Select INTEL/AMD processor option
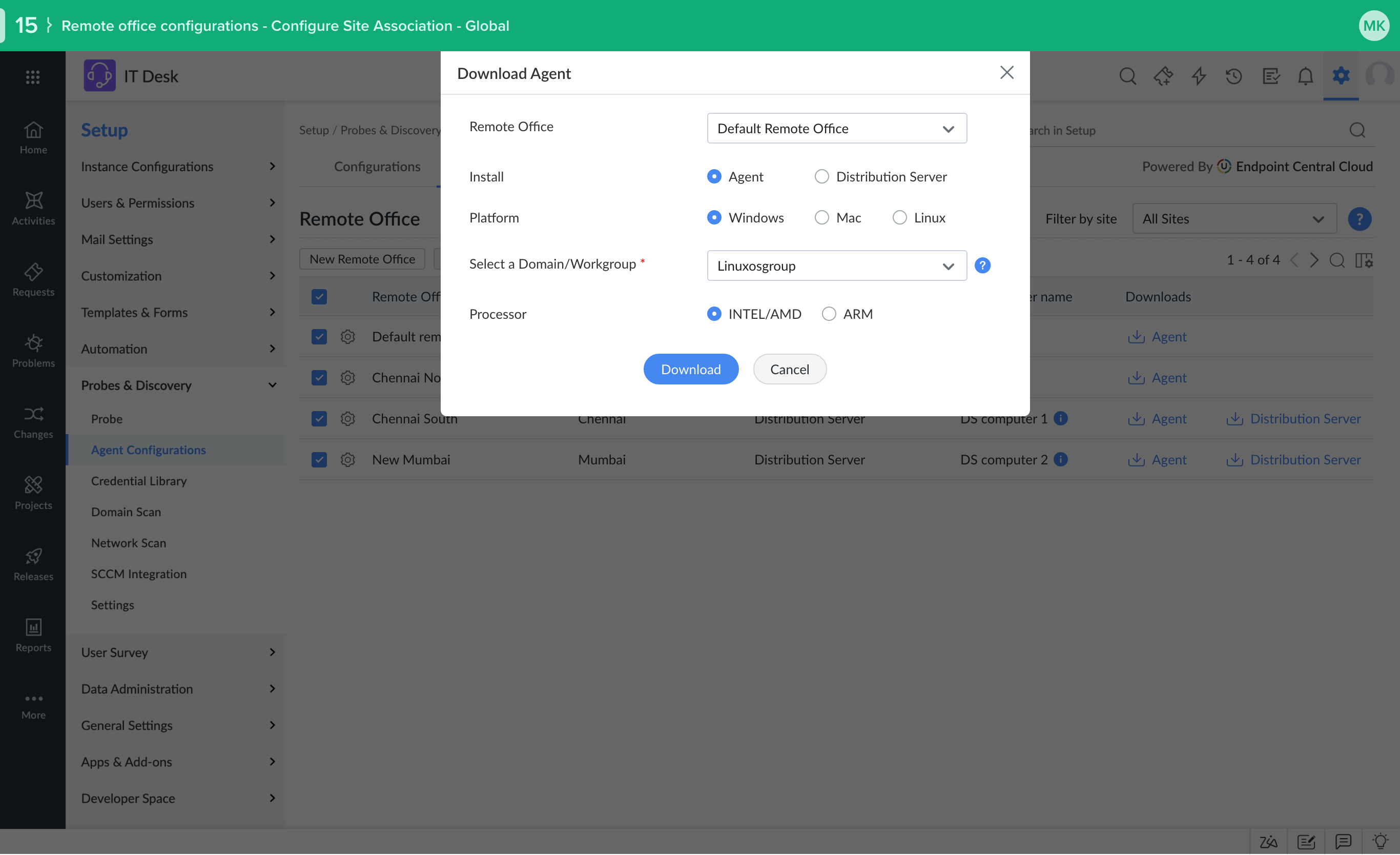1400x855 pixels. pos(714,314)
